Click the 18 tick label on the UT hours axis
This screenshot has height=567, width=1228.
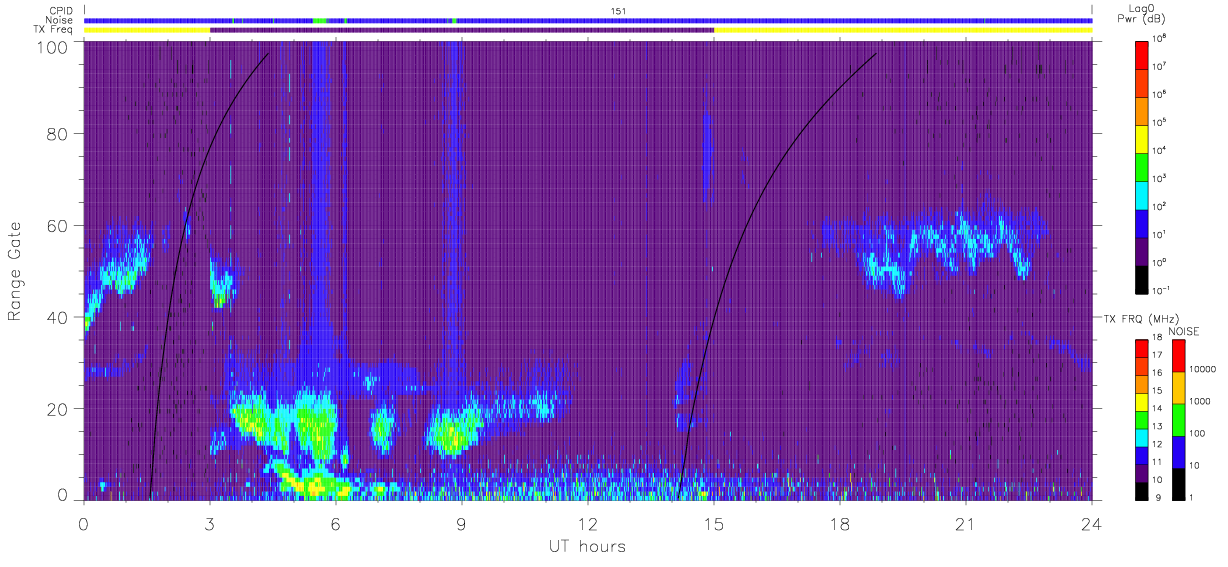coord(840,524)
